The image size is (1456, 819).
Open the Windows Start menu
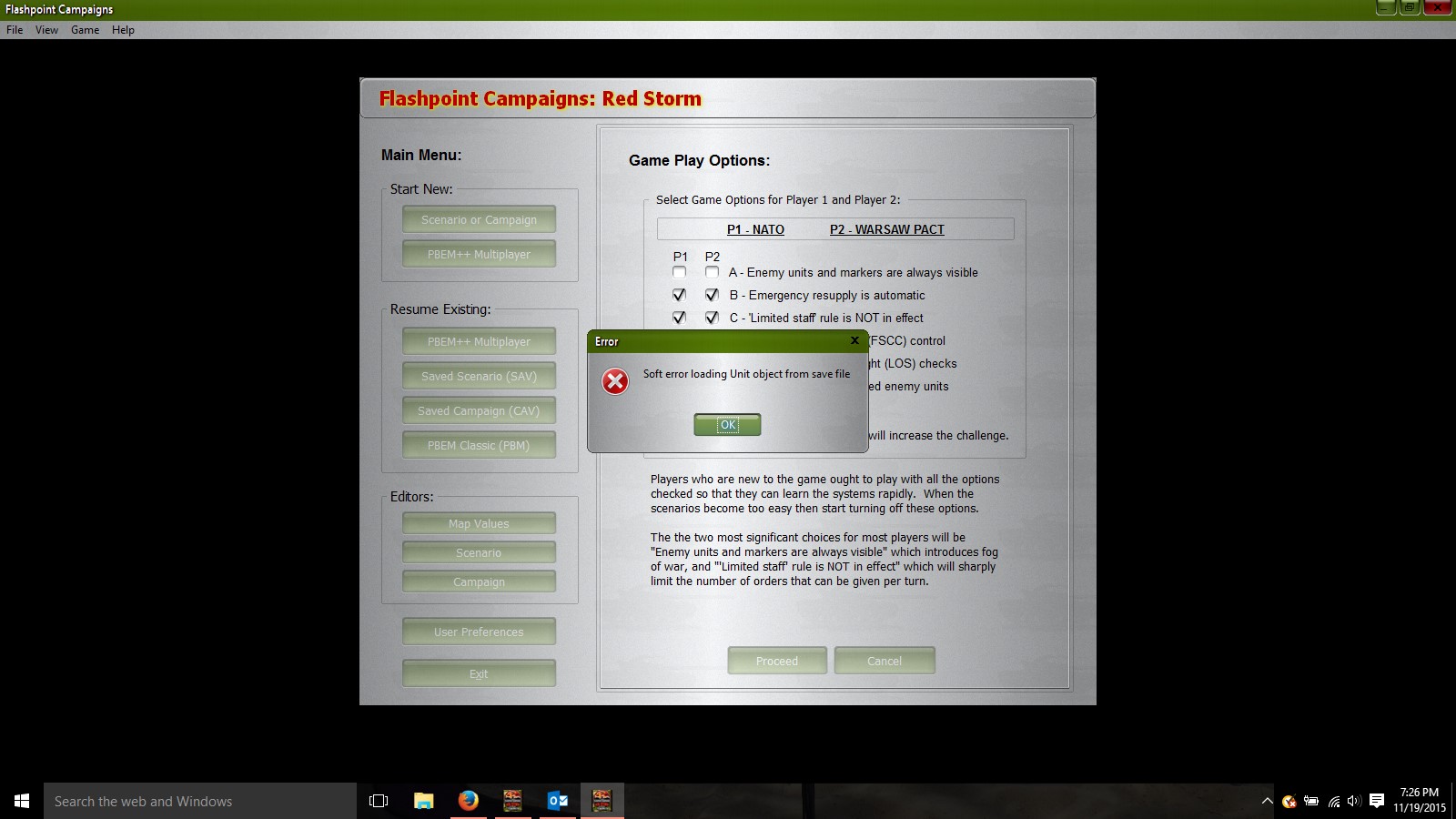click(x=22, y=801)
